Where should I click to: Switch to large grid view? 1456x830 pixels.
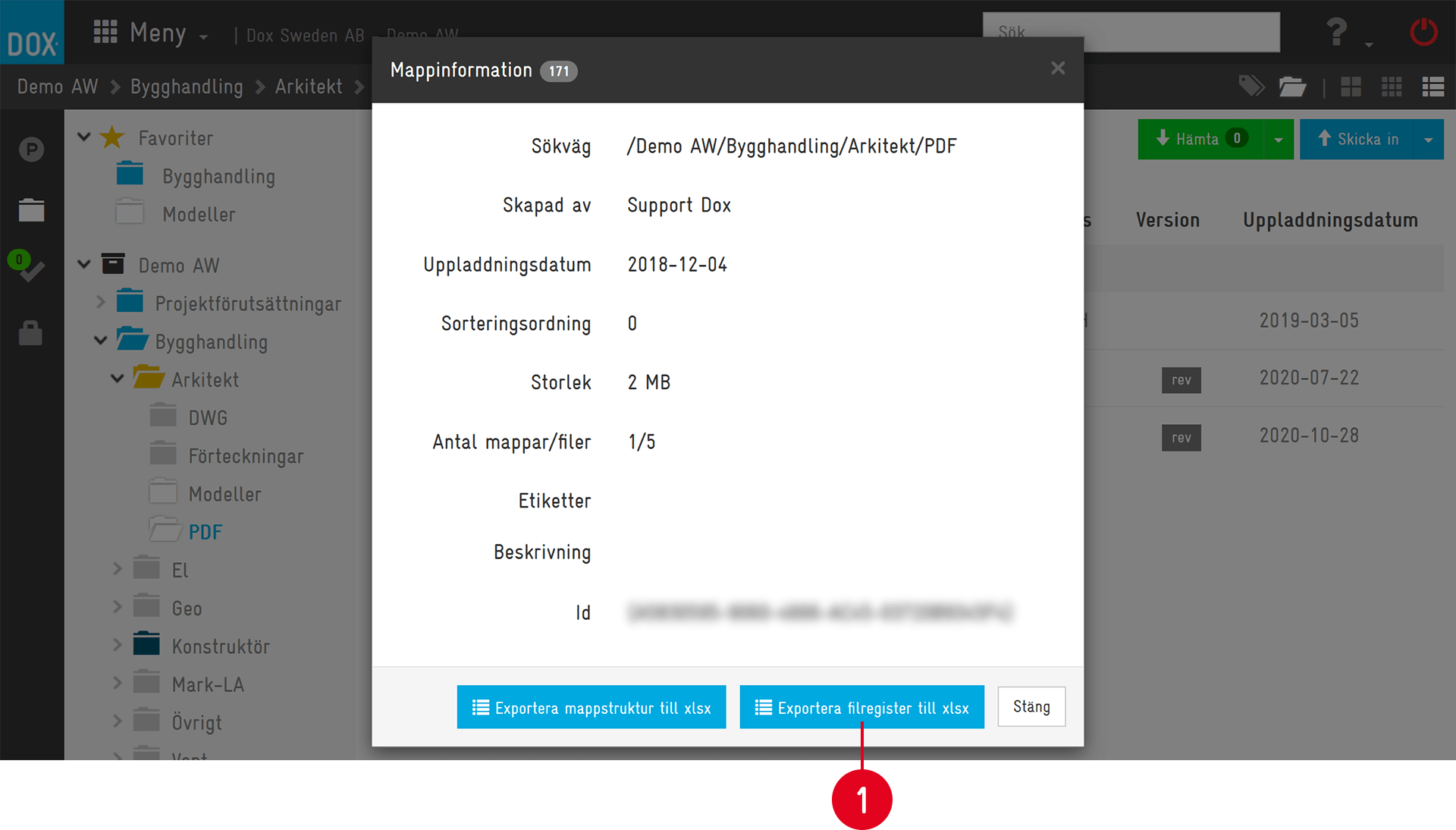click(x=1351, y=86)
